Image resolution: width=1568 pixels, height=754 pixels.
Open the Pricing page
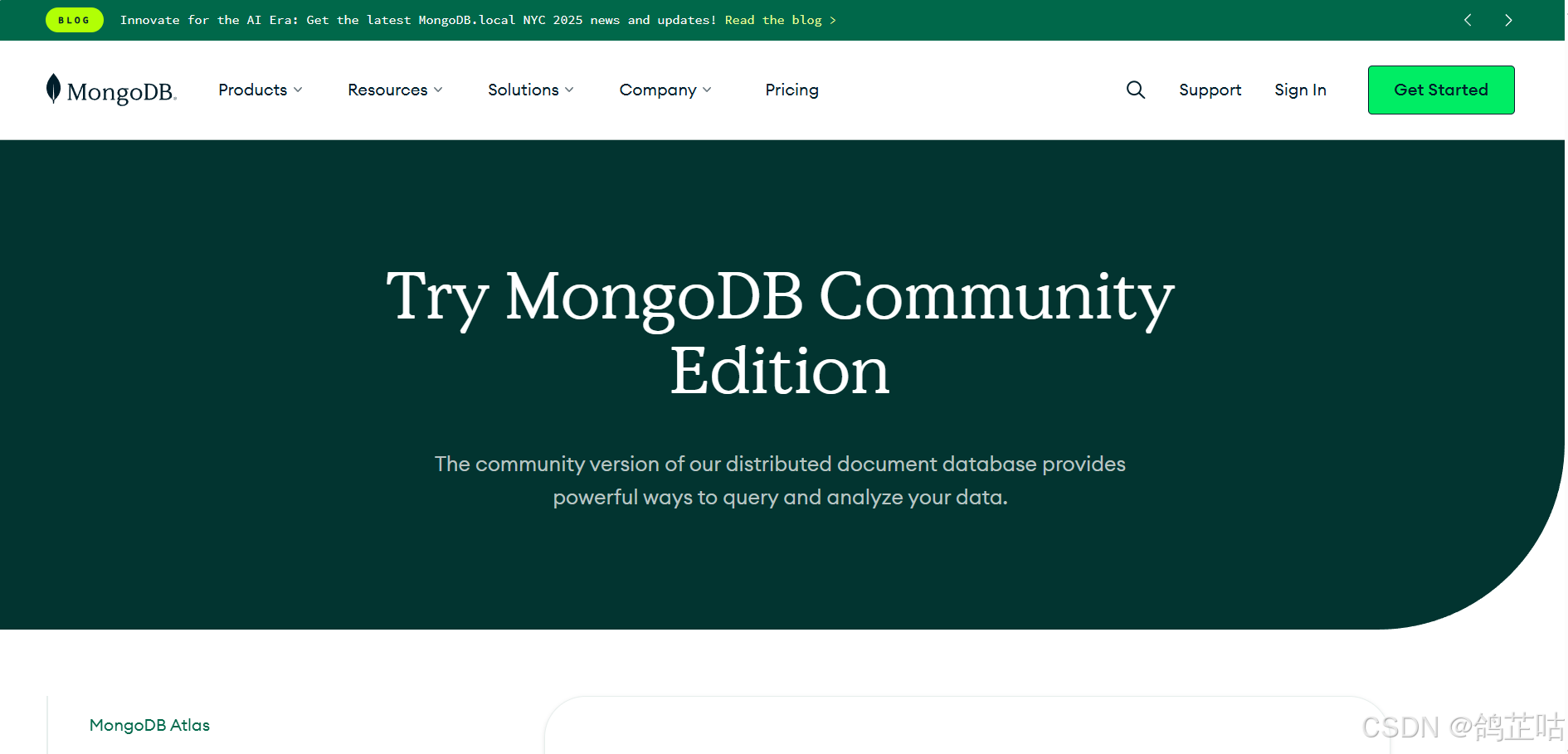click(x=791, y=90)
